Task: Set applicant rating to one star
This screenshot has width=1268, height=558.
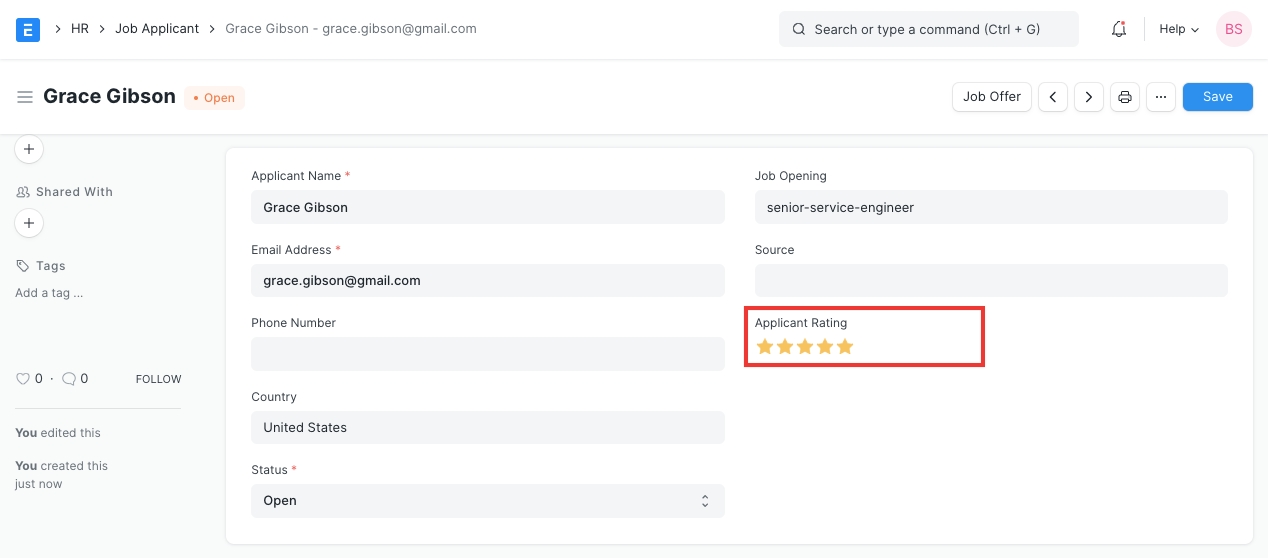Action: pyautogui.click(x=765, y=347)
